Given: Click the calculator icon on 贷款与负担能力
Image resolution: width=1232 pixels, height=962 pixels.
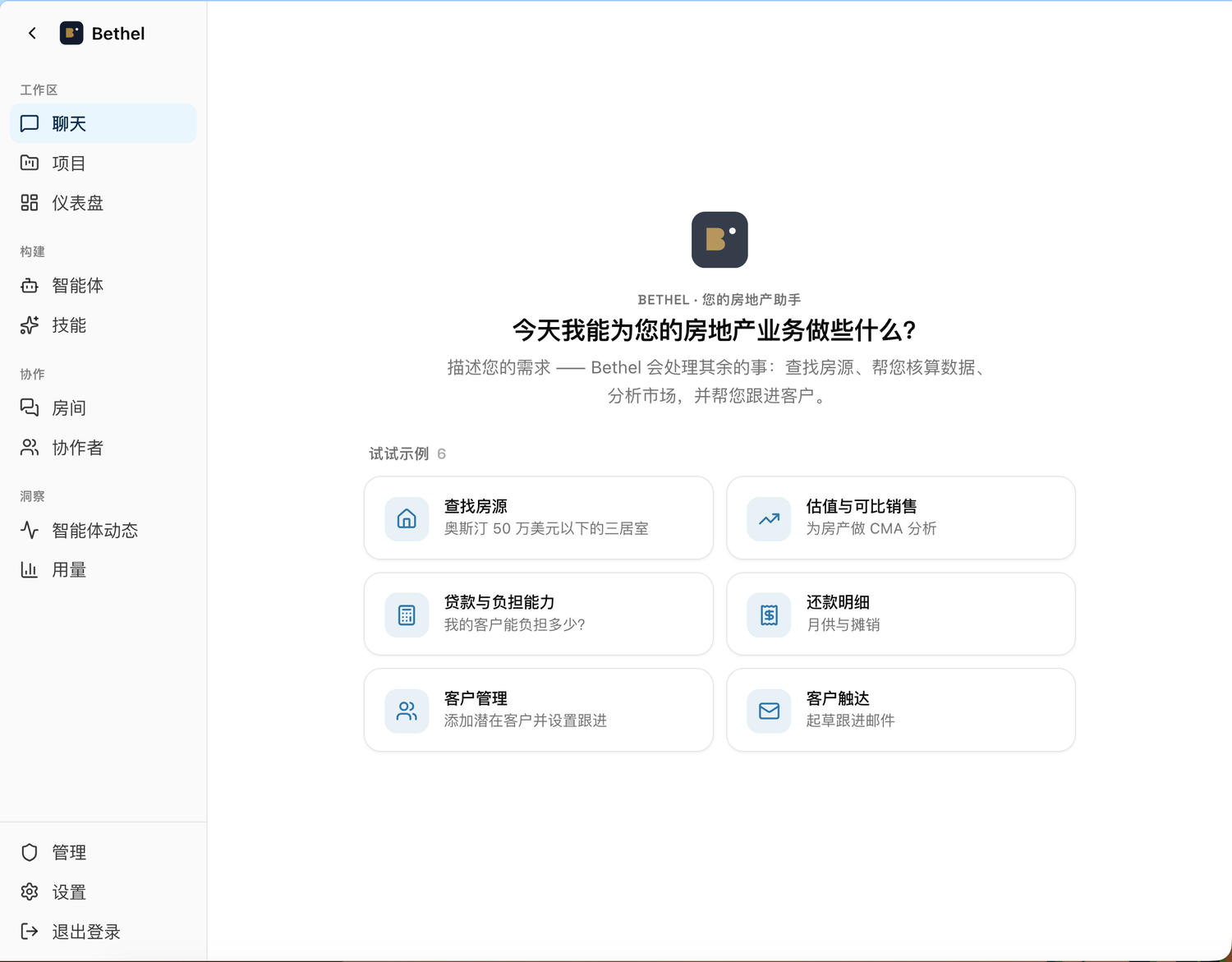Looking at the screenshot, I should [x=407, y=614].
